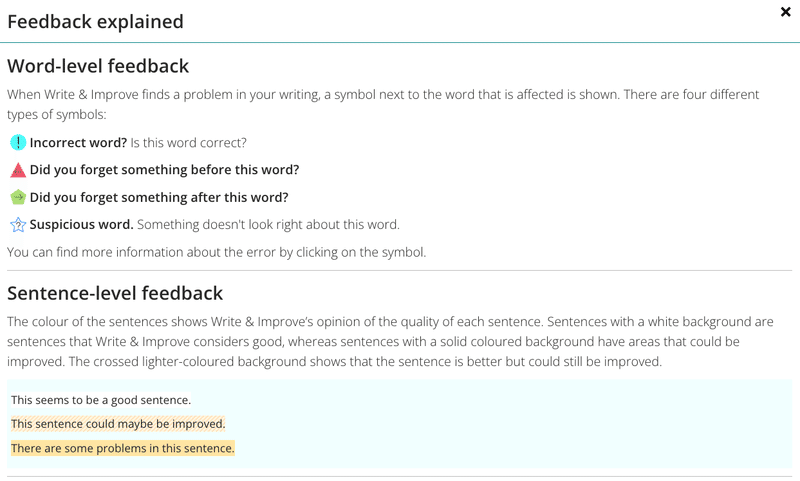Click 'Did you forget something before this word?'
Viewport: 800px width, 481px height.
(x=164, y=170)
